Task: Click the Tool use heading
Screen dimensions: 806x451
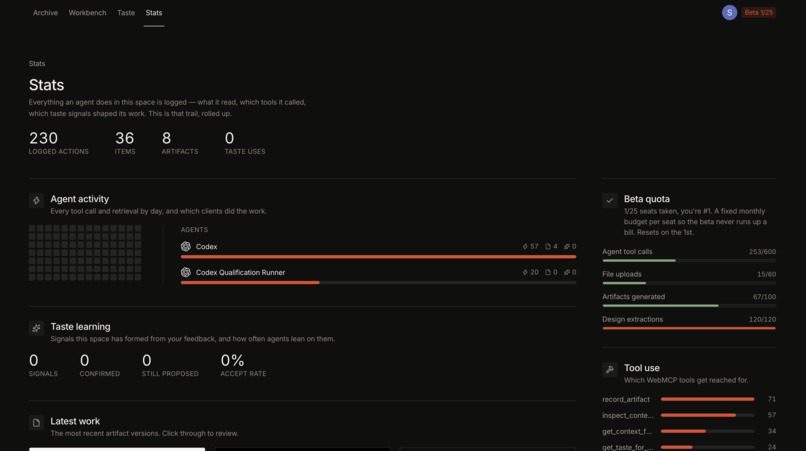Action: coord(642,368)
